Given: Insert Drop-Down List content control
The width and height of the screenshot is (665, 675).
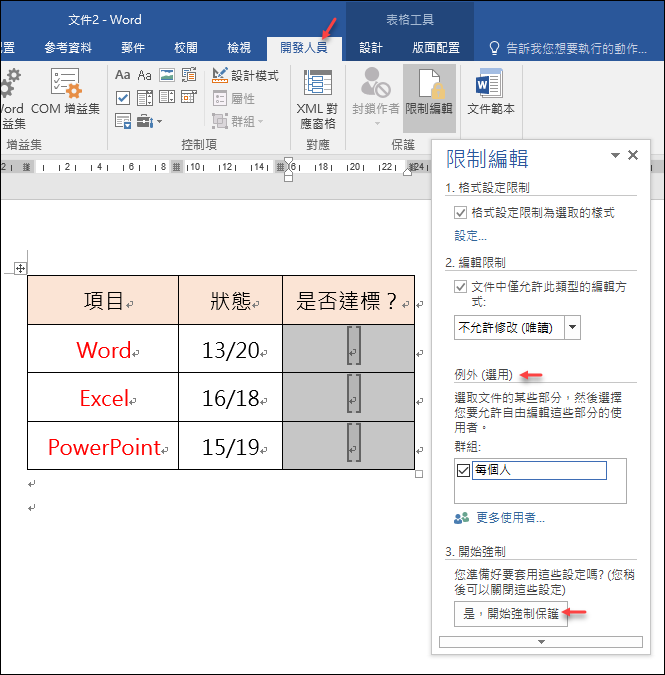Looking at the screenshot, I should coord(167,97).
